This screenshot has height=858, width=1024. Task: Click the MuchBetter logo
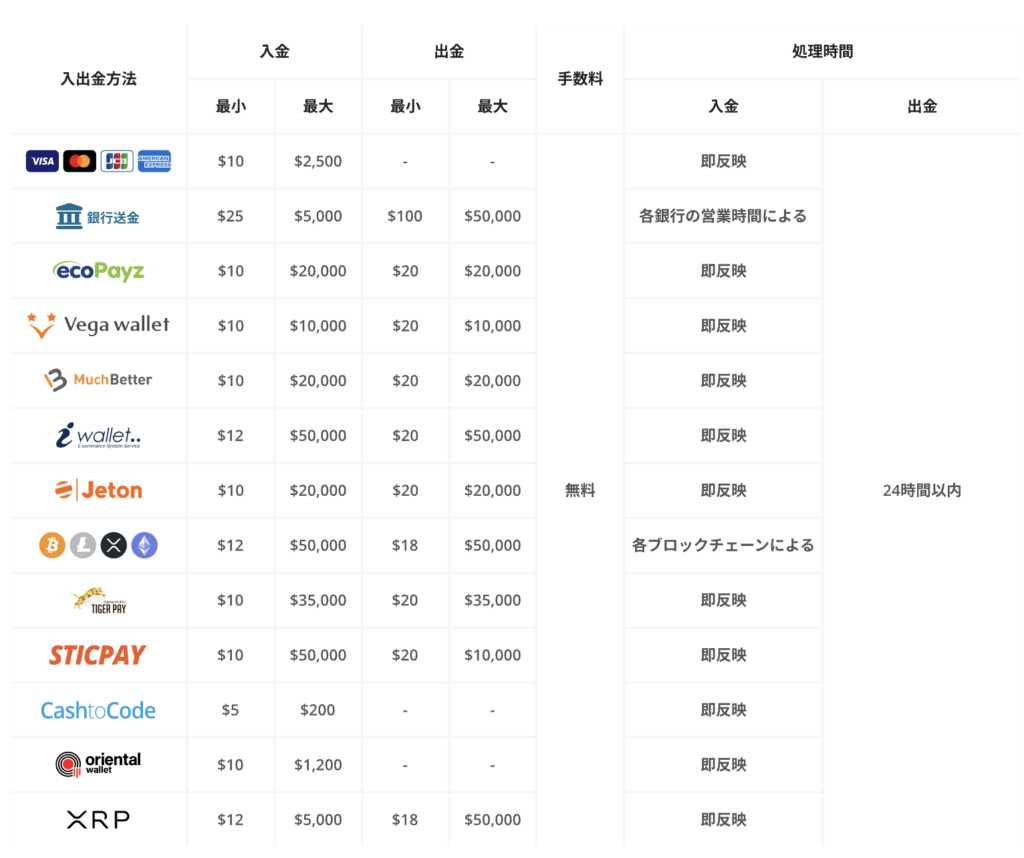99,379
